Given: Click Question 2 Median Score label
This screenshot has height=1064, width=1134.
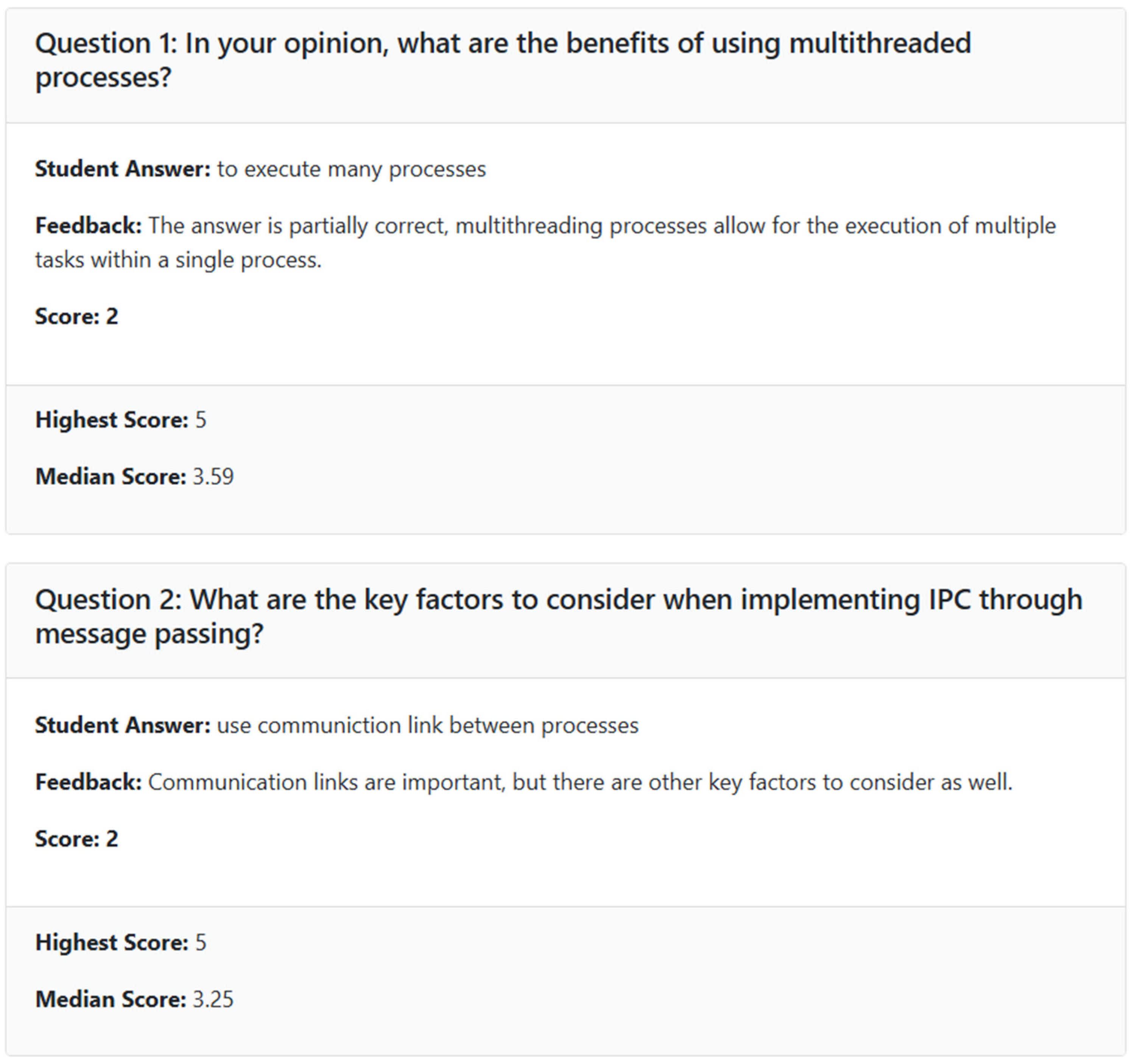Looking at the screenshot, I should tap(111, 999).
